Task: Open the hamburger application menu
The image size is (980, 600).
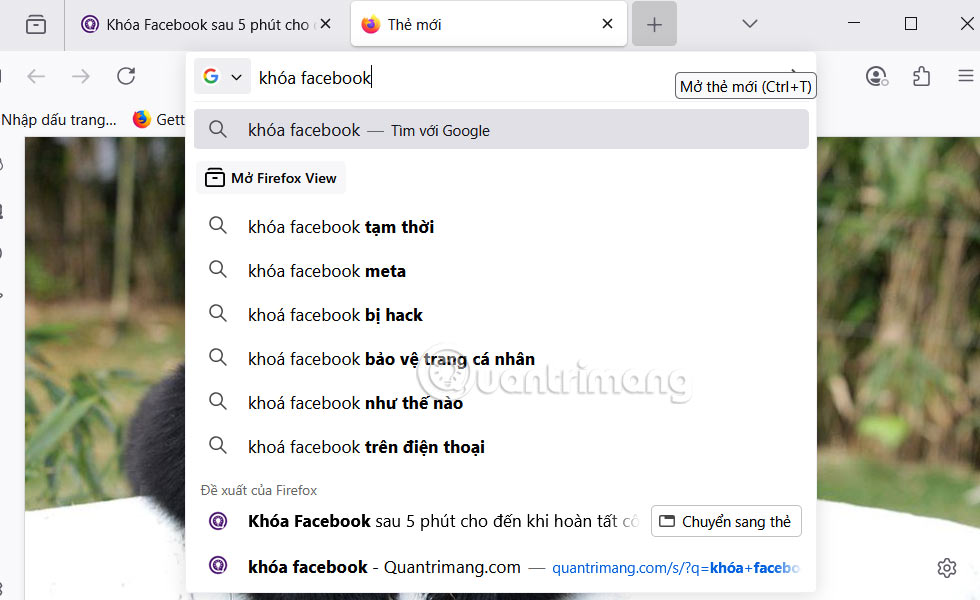Action: [x=965, y=75]
